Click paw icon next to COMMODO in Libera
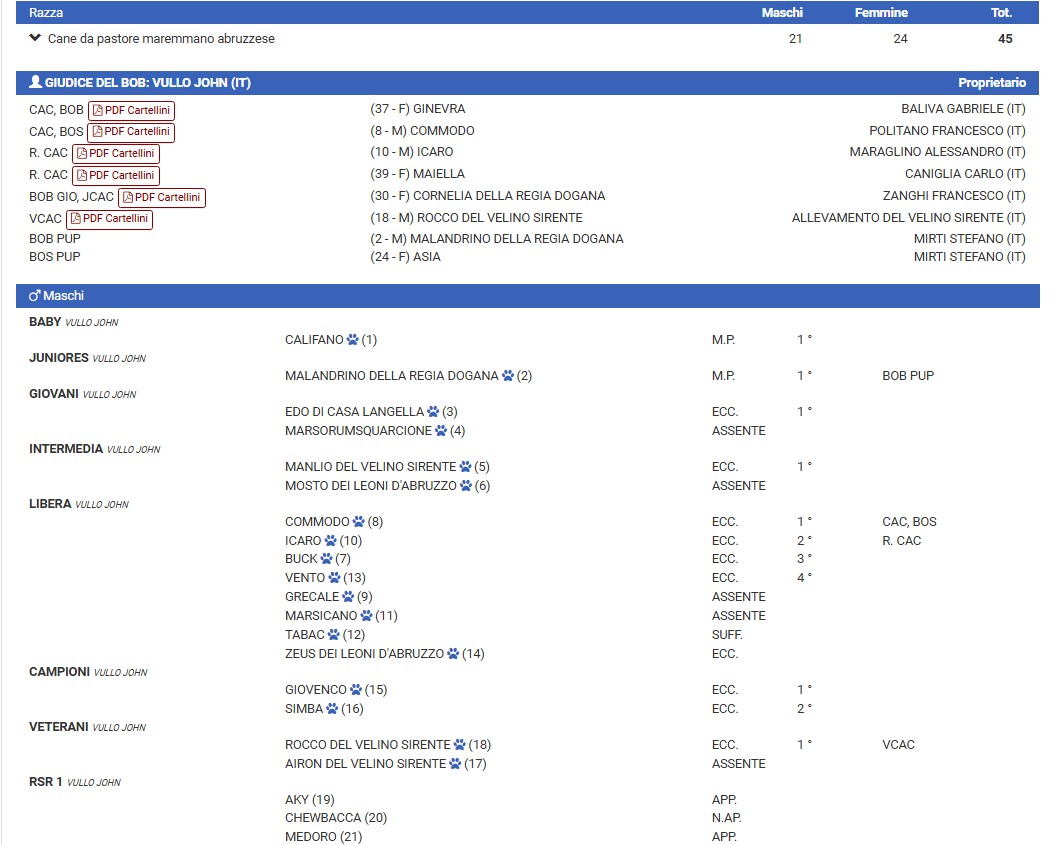Image resolution: width=1053 pixels, height=845 pixels. tap(358, 522)
